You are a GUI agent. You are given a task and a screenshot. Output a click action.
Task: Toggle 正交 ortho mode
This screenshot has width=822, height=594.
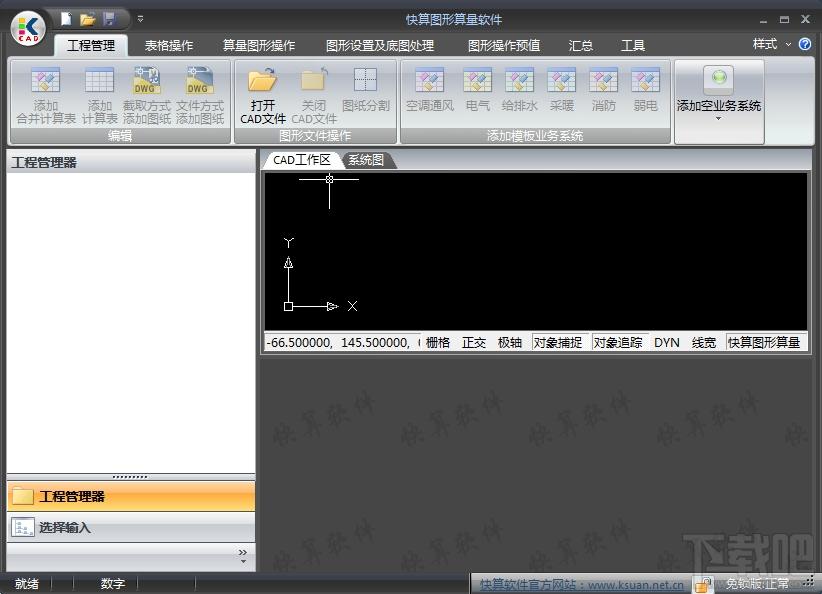click(473, 342)
